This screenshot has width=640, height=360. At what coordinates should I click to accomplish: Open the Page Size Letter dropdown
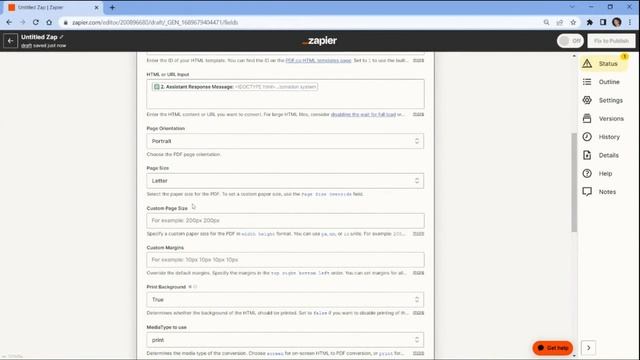pos(285,180)
